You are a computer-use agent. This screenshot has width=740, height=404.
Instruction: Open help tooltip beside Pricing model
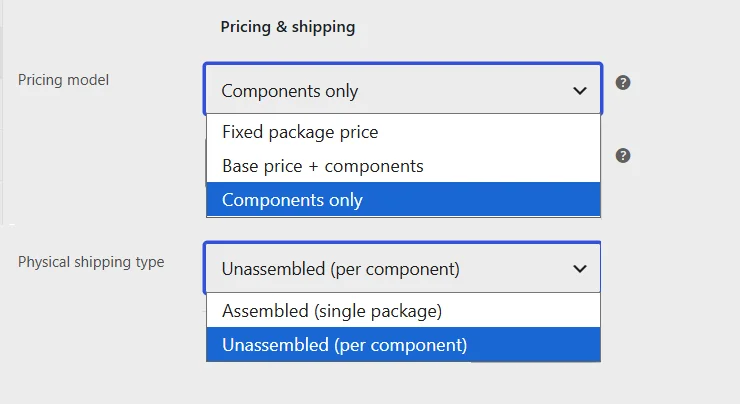point(623,83)
